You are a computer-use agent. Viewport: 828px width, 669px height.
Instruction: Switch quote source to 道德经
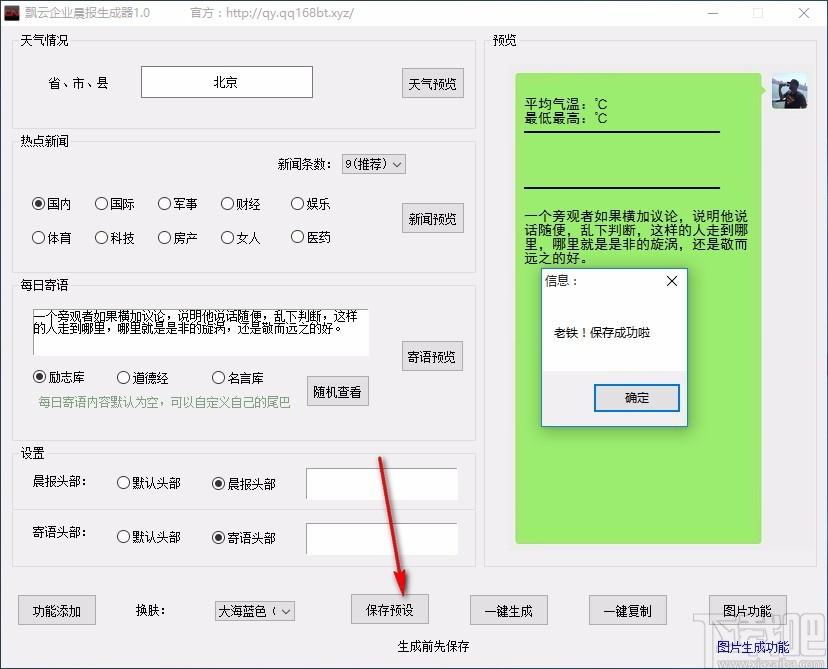[143, 378]
